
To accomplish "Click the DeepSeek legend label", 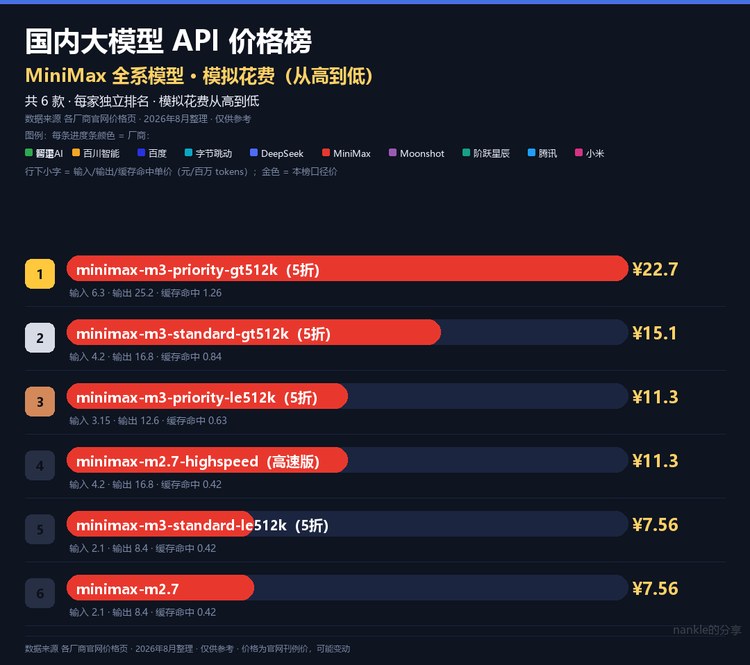I will pyautogui.click(x=282, y=154).
